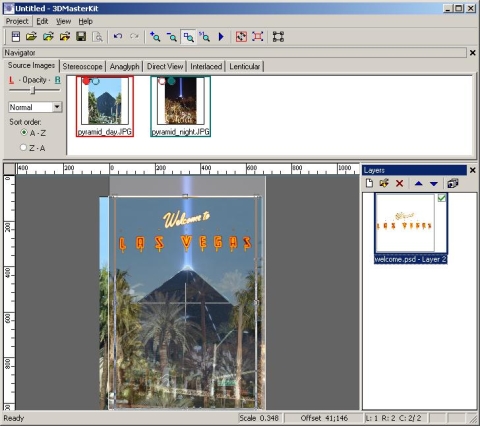Set zoom to 1:1 with magnifier icon
The height and width of the screenshot is (426, 480).
coord(205,36)
